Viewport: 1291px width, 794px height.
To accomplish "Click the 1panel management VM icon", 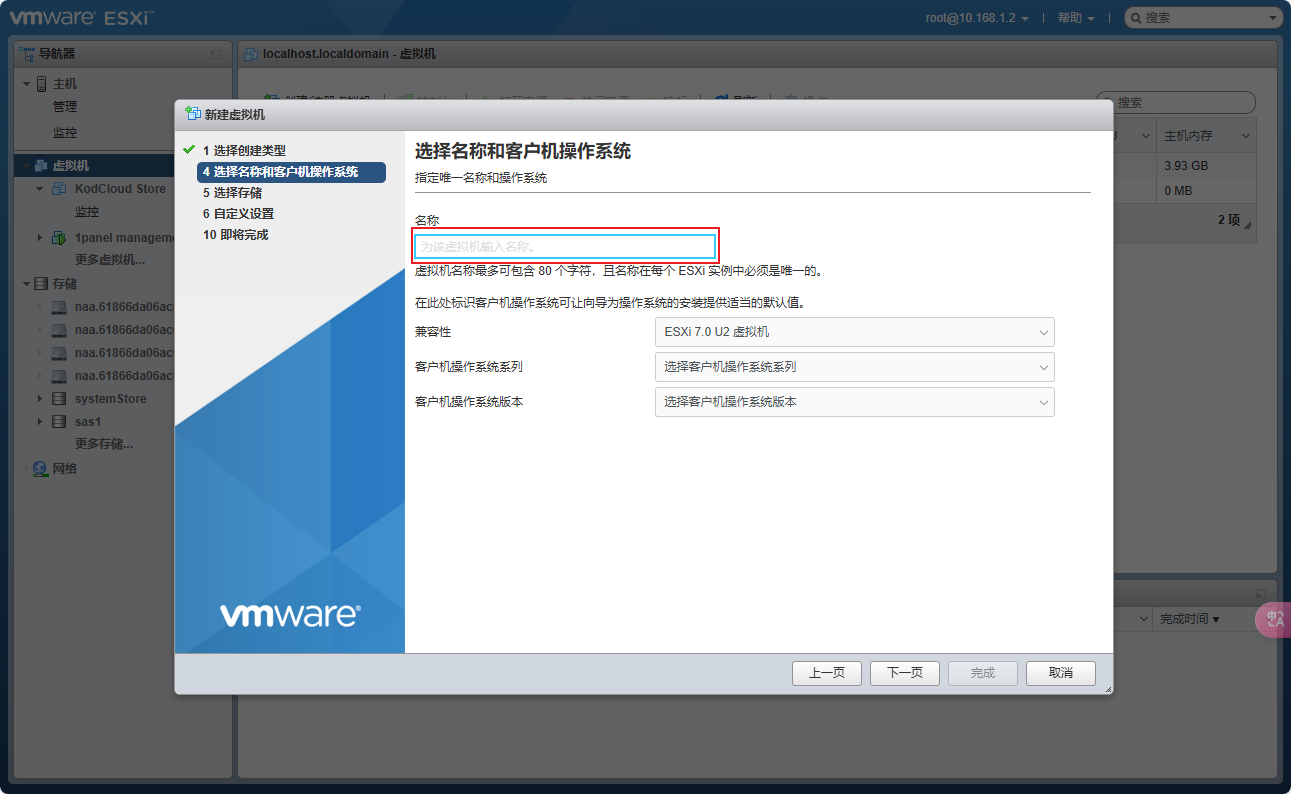I will (59, 238).
